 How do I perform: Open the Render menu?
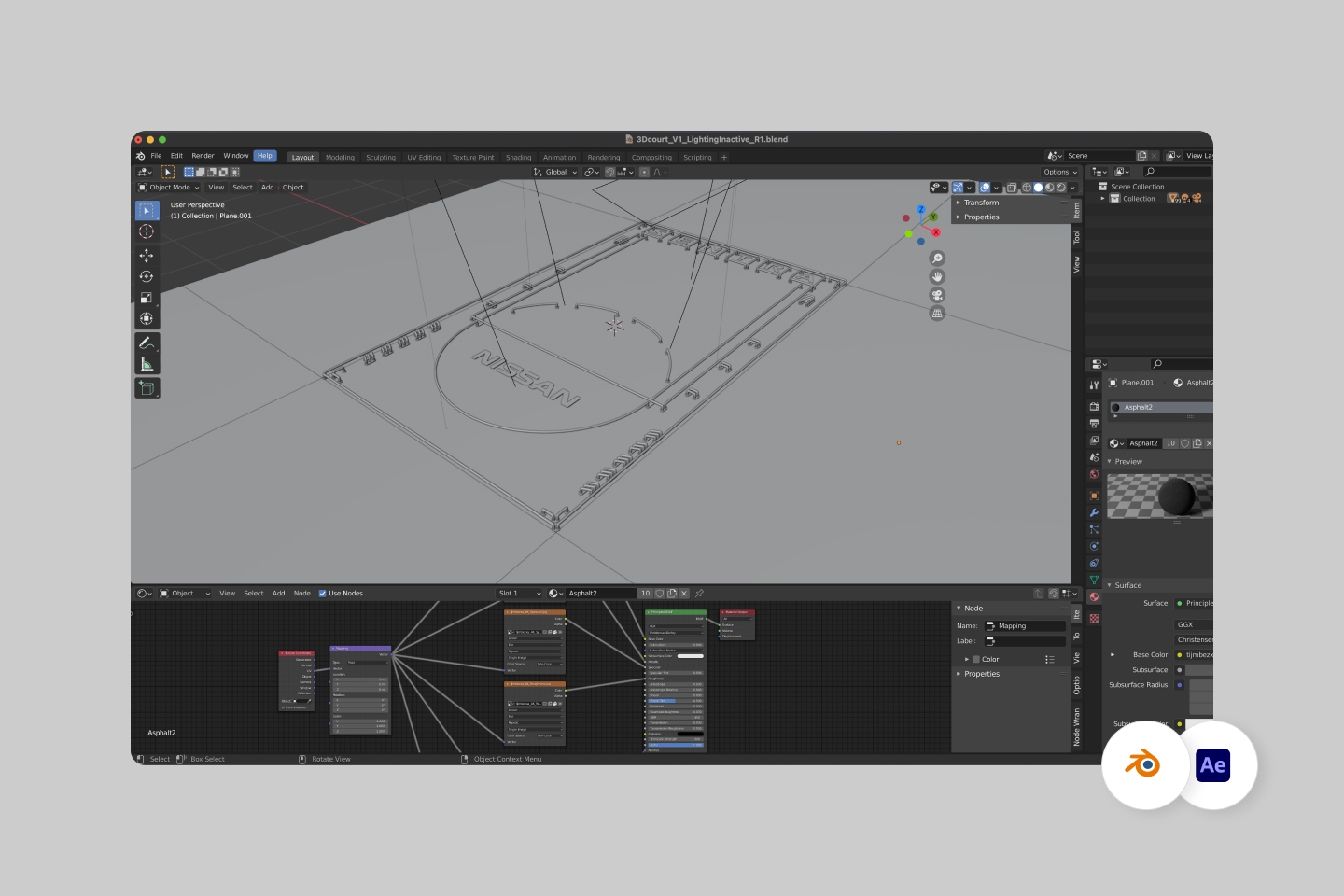[203, 156]
